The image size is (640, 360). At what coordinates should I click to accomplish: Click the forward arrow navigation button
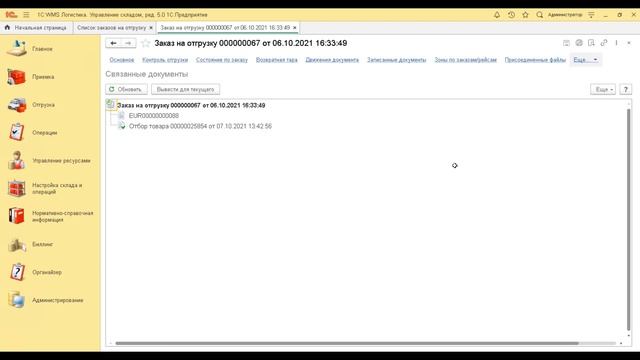128,43
